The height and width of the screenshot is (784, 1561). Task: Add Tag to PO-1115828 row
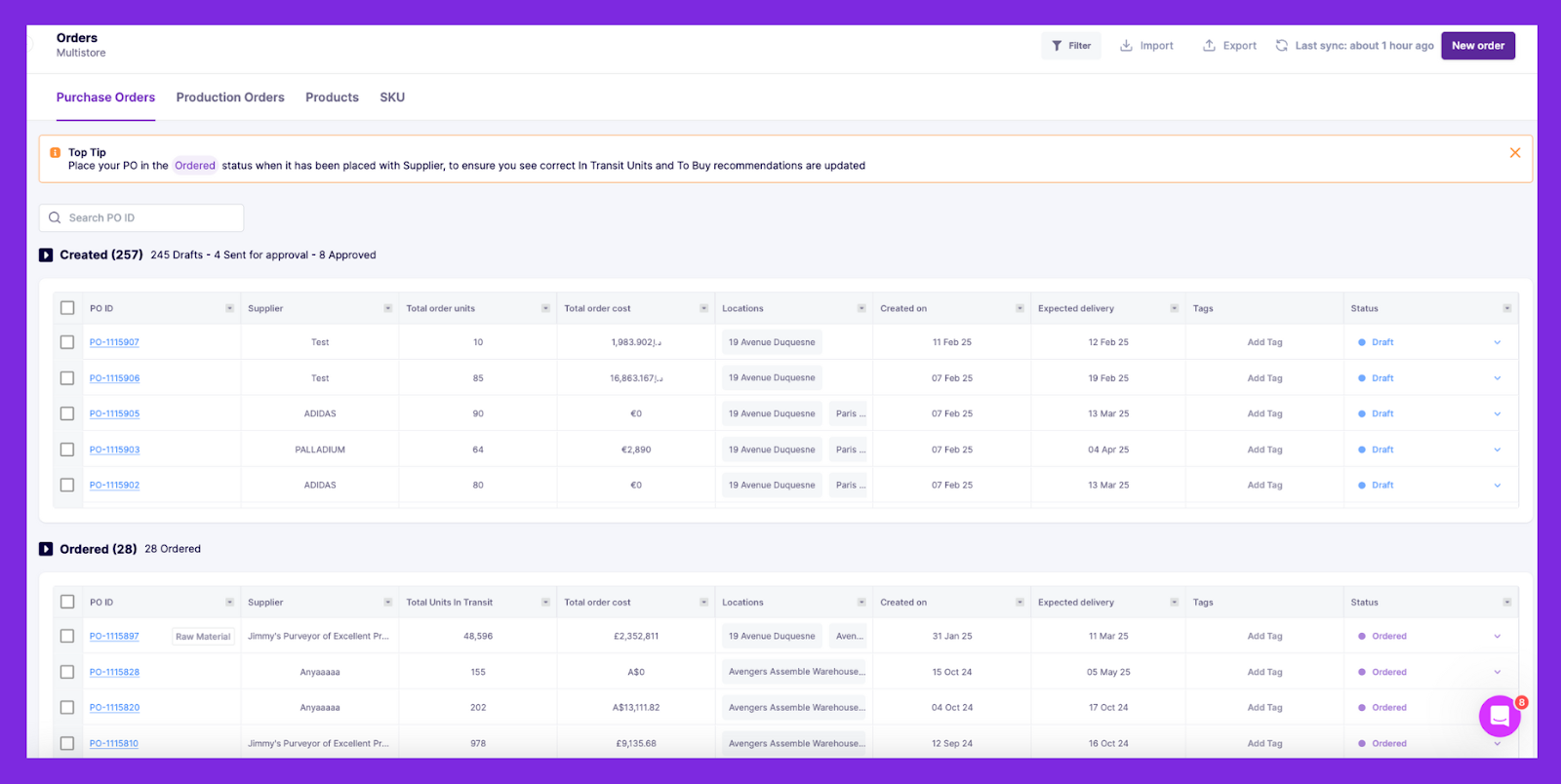pos(1264,672)
